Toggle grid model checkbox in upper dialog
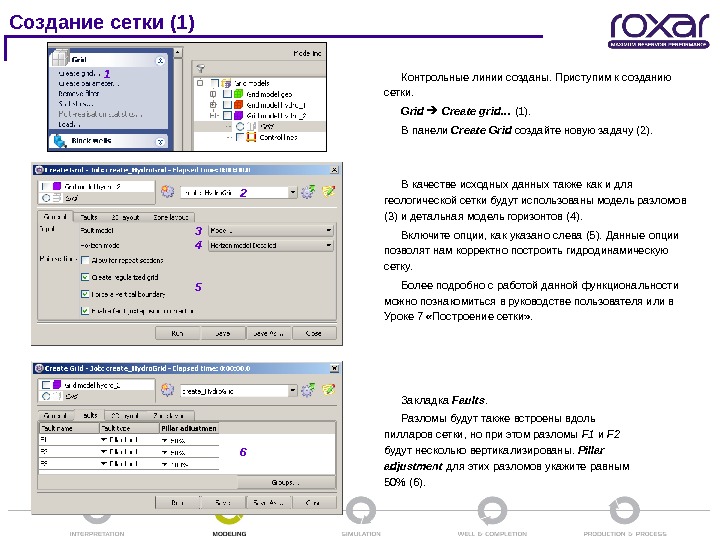Viewport: 720px width, 540px height. point(45,186)
